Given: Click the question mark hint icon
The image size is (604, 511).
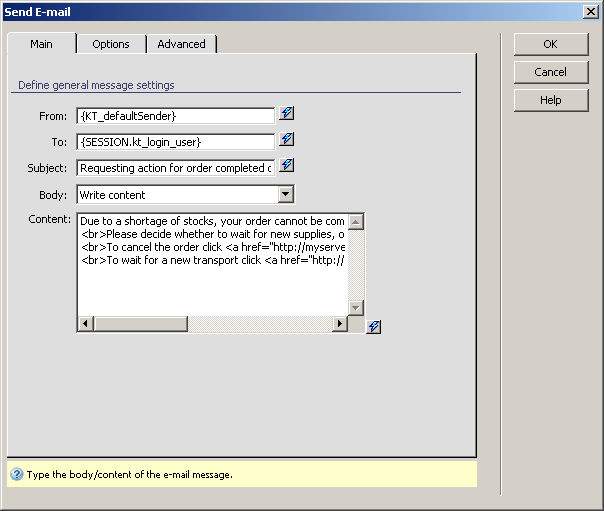Looking at the screenshot, I should click(17, 474).
